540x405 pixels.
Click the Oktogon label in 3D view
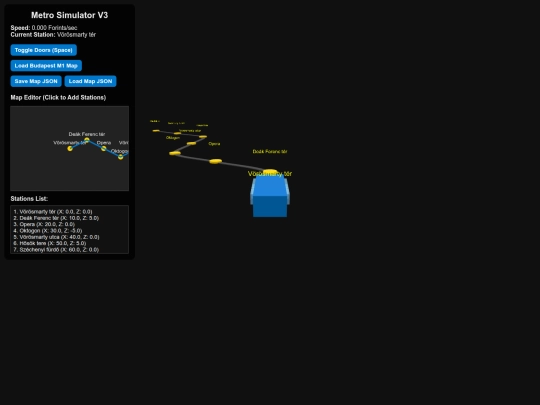coord(173,138)
